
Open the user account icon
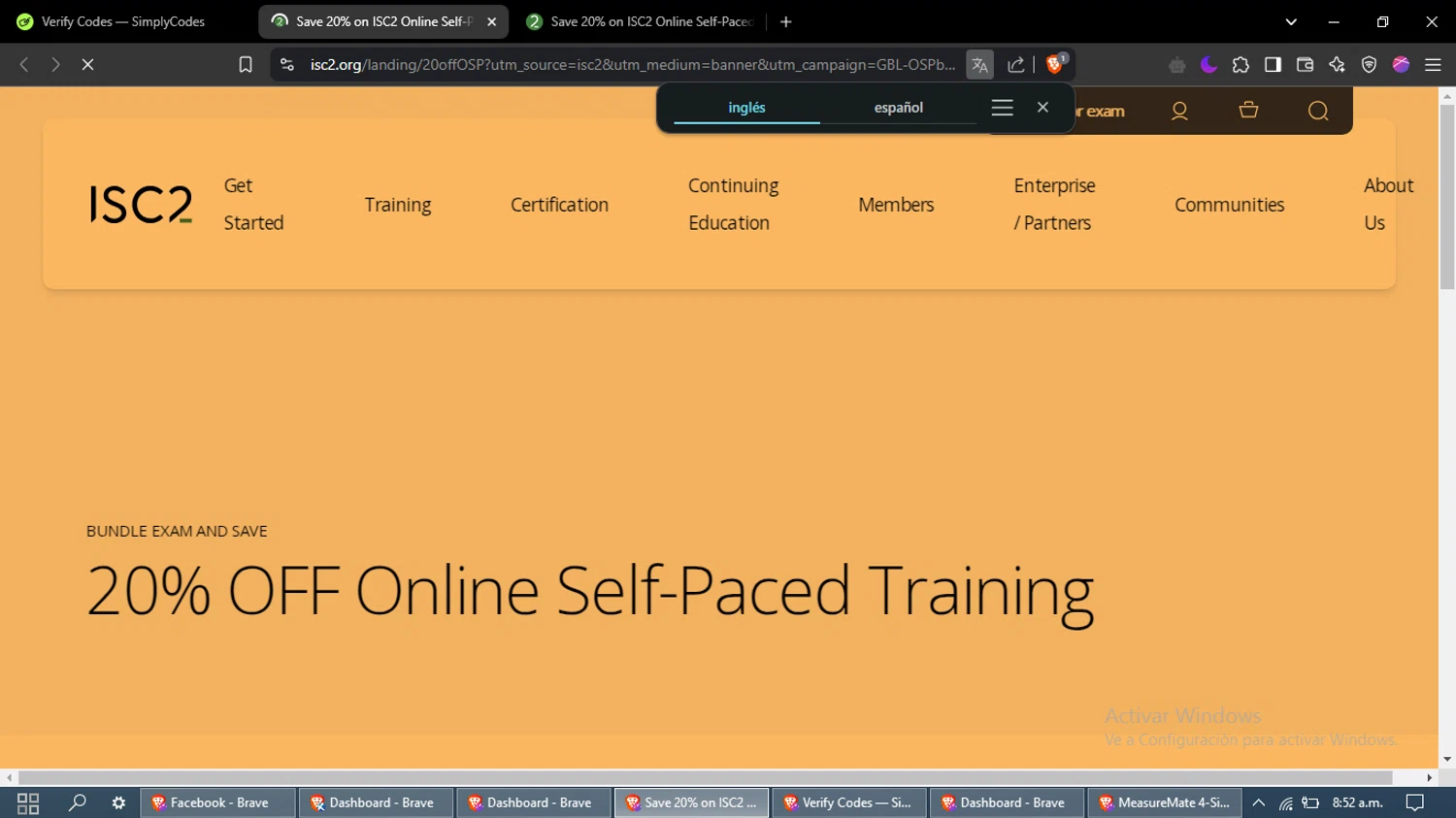coord(1179,111)
